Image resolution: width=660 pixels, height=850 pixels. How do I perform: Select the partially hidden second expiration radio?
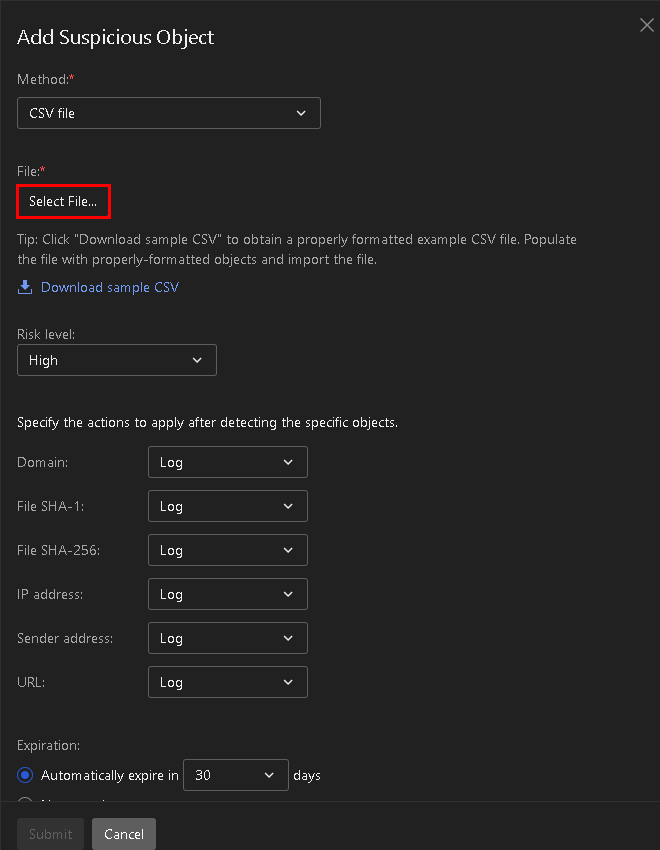pyautogui.click(x=26, y=798)
